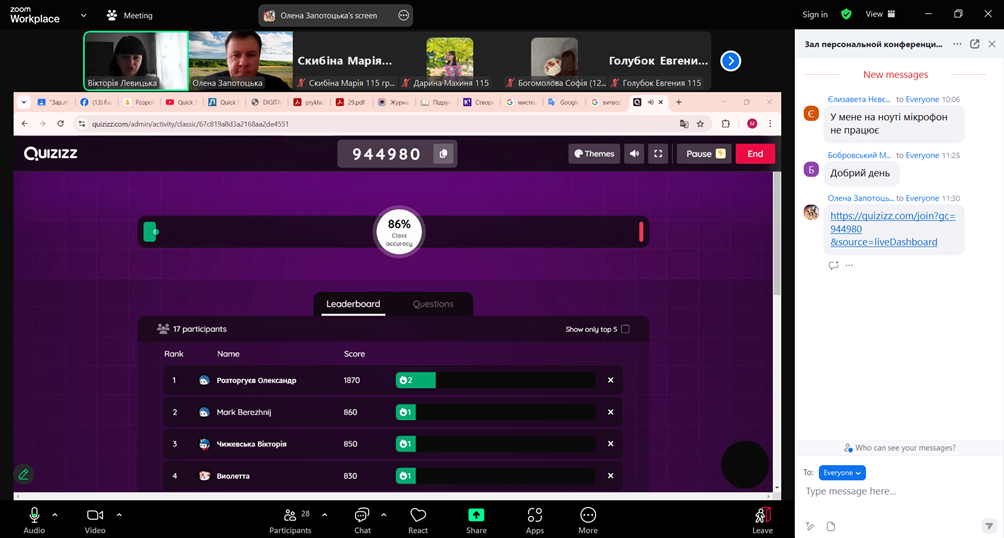Send chat message arrow icon
The width and height of the screenshot is (1004, 538).
tap(989, 526)
